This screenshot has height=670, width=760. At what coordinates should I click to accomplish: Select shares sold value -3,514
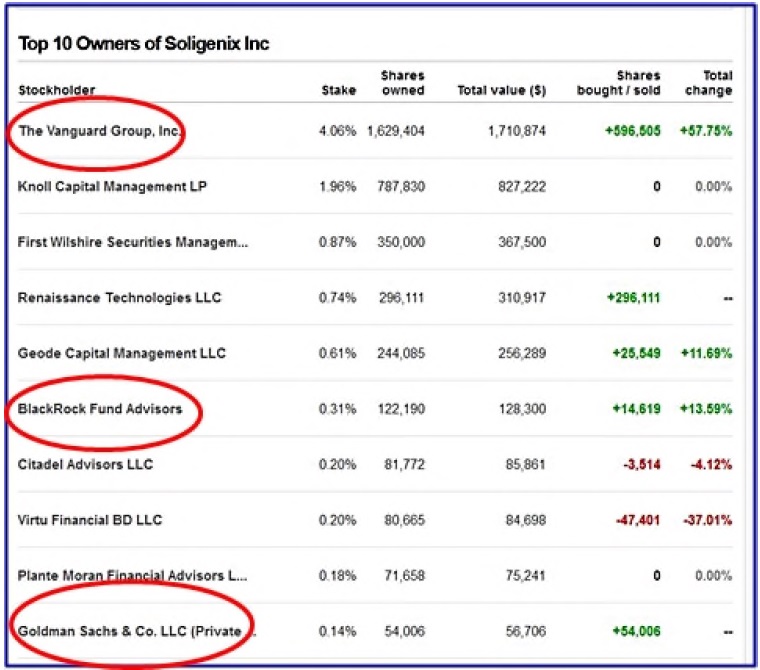click(642, 464)
